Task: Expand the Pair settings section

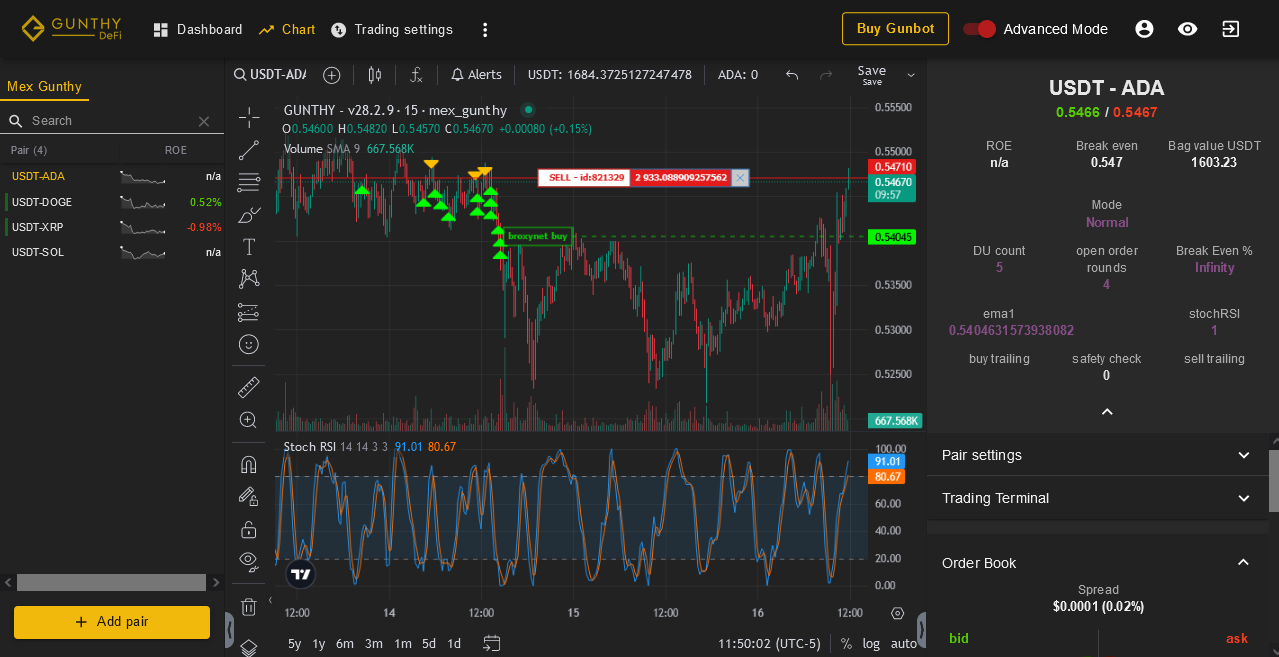Action: click(x=1097, y=455)
